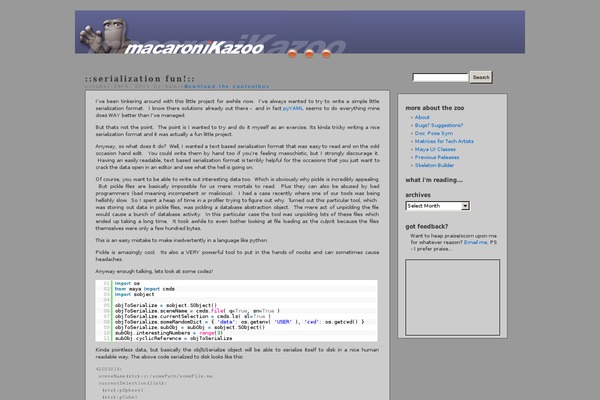Click the 'got feedback?' heading
This screenshot has width=600, height=400.
427,227
